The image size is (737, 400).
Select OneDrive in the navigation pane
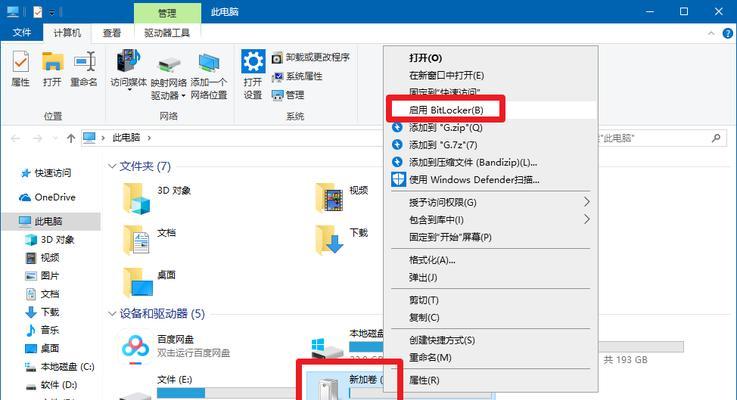tap(47, 197)
